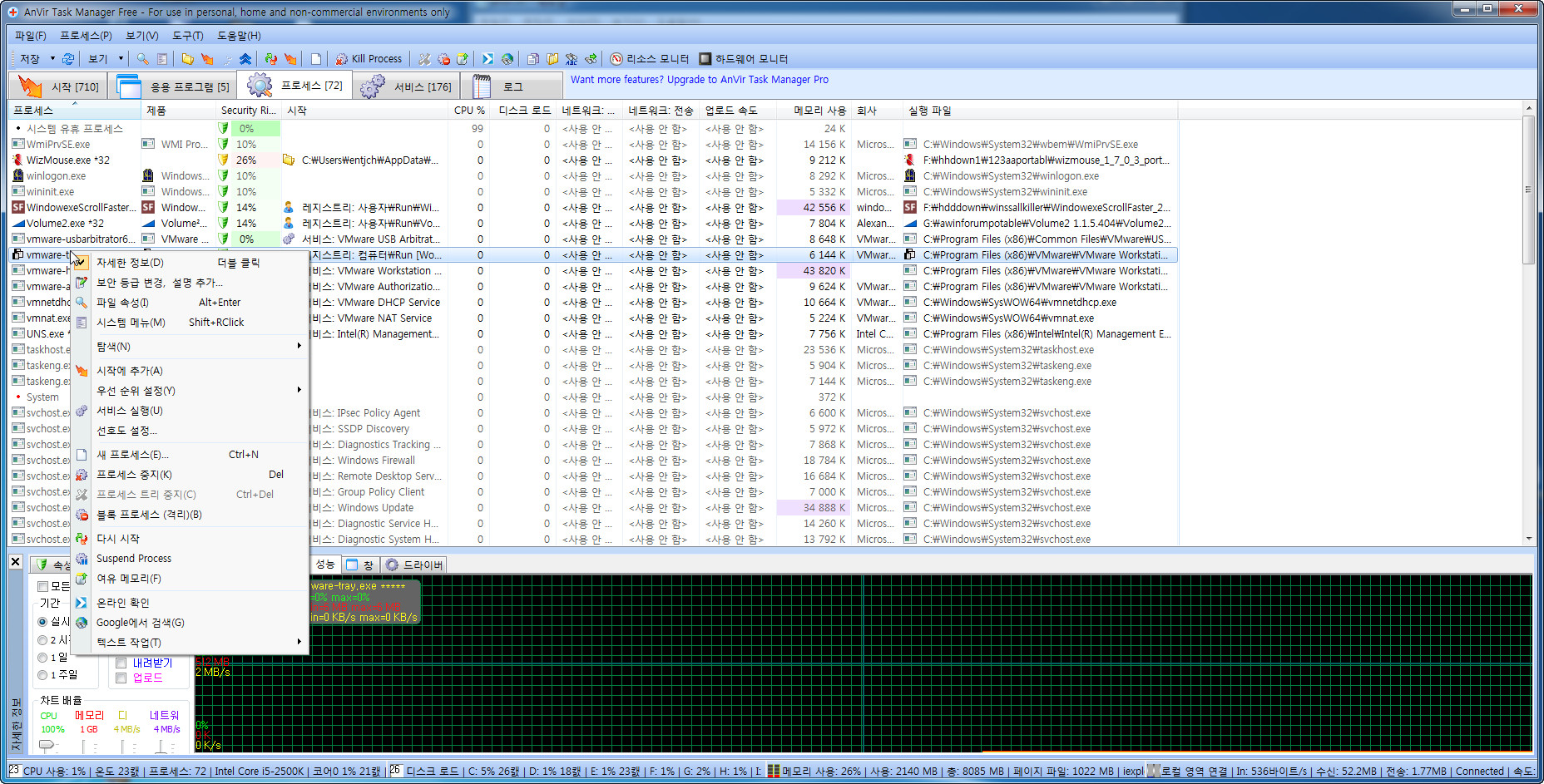The height and width of the screenshot is (784, 1544).
Task: Click the CPU chart scale slider
Action: [x=48, y=745]
